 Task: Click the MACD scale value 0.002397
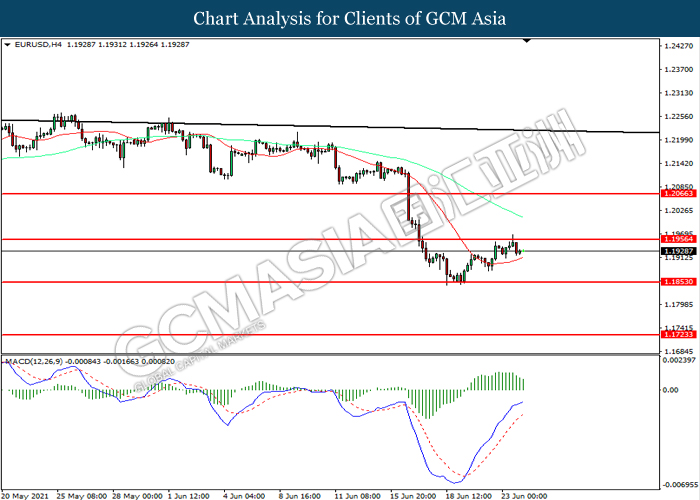(x=679, y=360)
